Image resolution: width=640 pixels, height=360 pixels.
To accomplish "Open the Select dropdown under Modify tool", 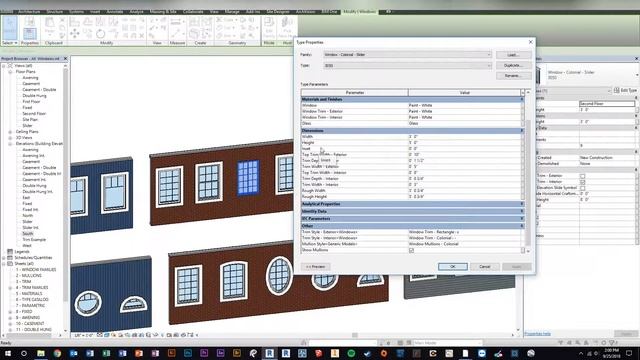I will [x=10, y=43].
